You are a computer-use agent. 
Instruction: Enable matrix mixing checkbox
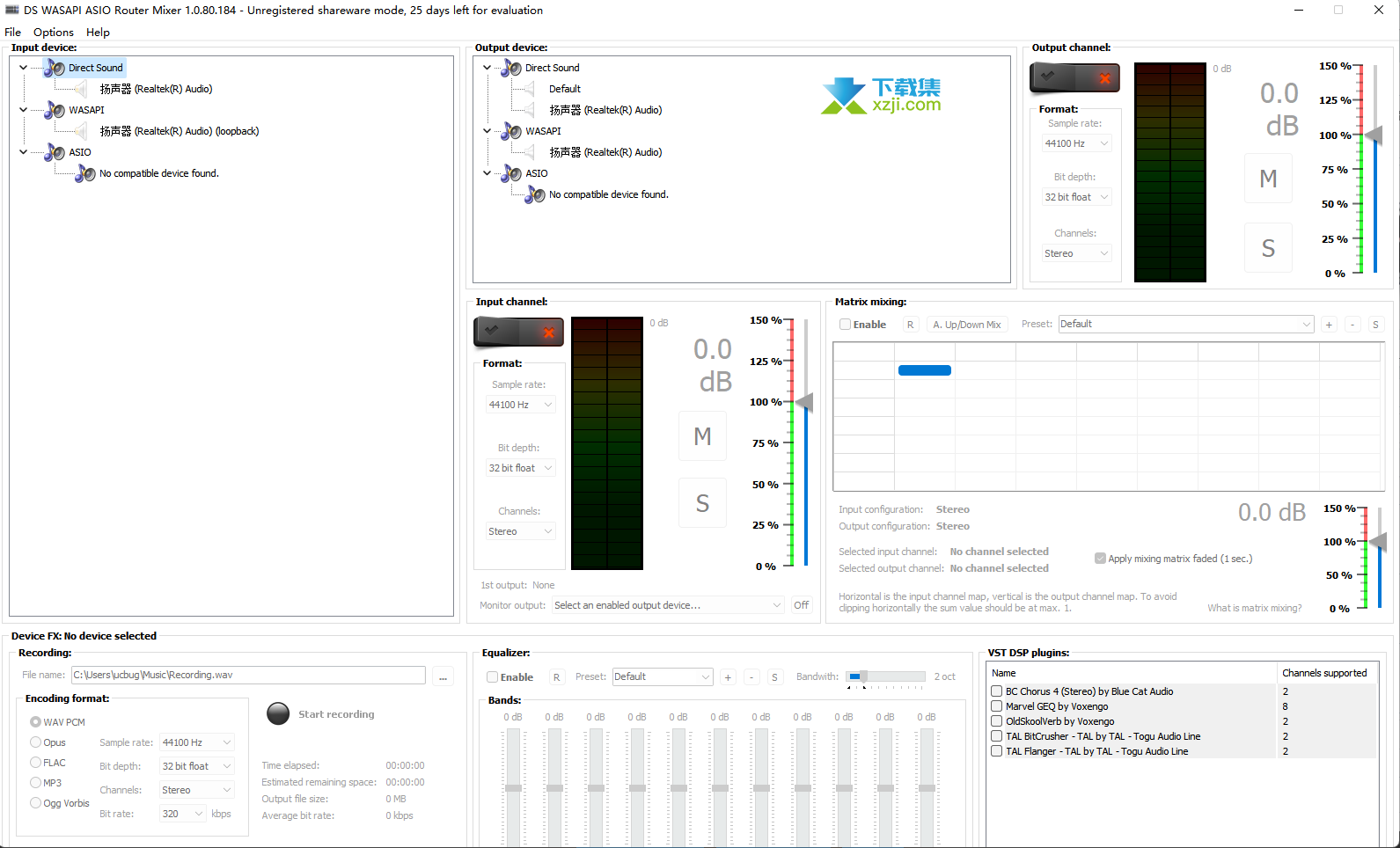pyautogui.click(x=845, y=325)
